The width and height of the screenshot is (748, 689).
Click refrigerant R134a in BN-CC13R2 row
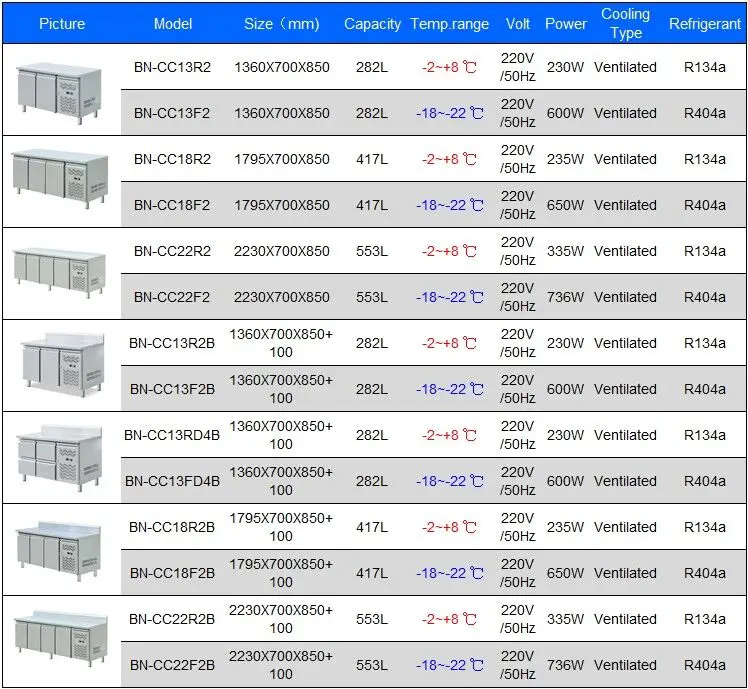pyautogui.click(x=705, y=67)
